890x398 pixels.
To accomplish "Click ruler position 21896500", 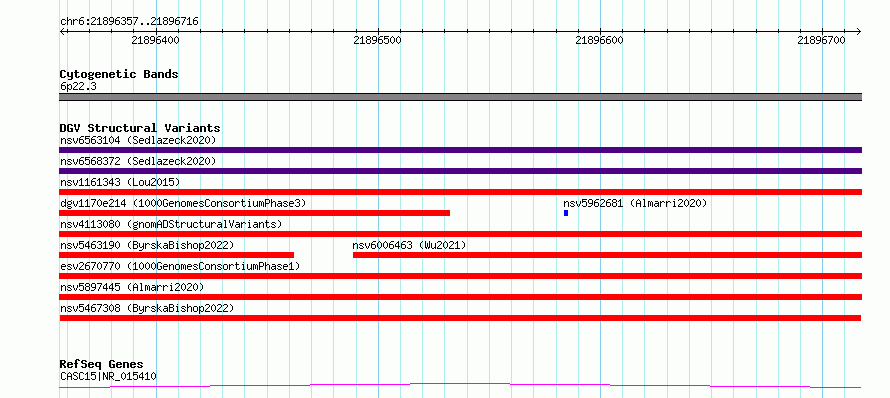I will point(377,40).
